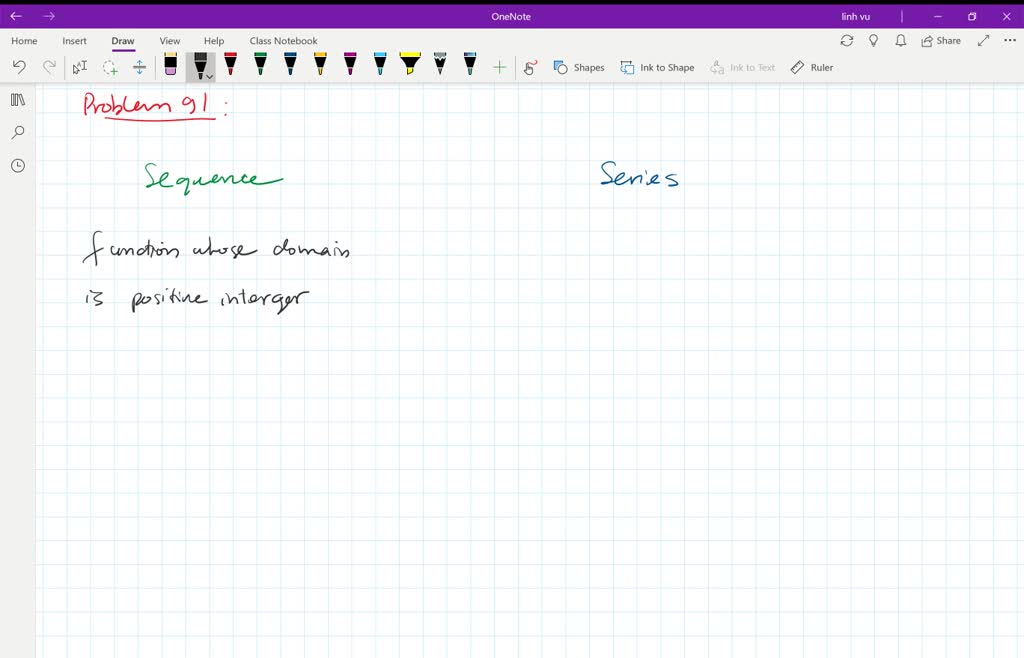The image size is (1024, 658).
Task: Click the Ink to Shape button
Action: (657, 67)
